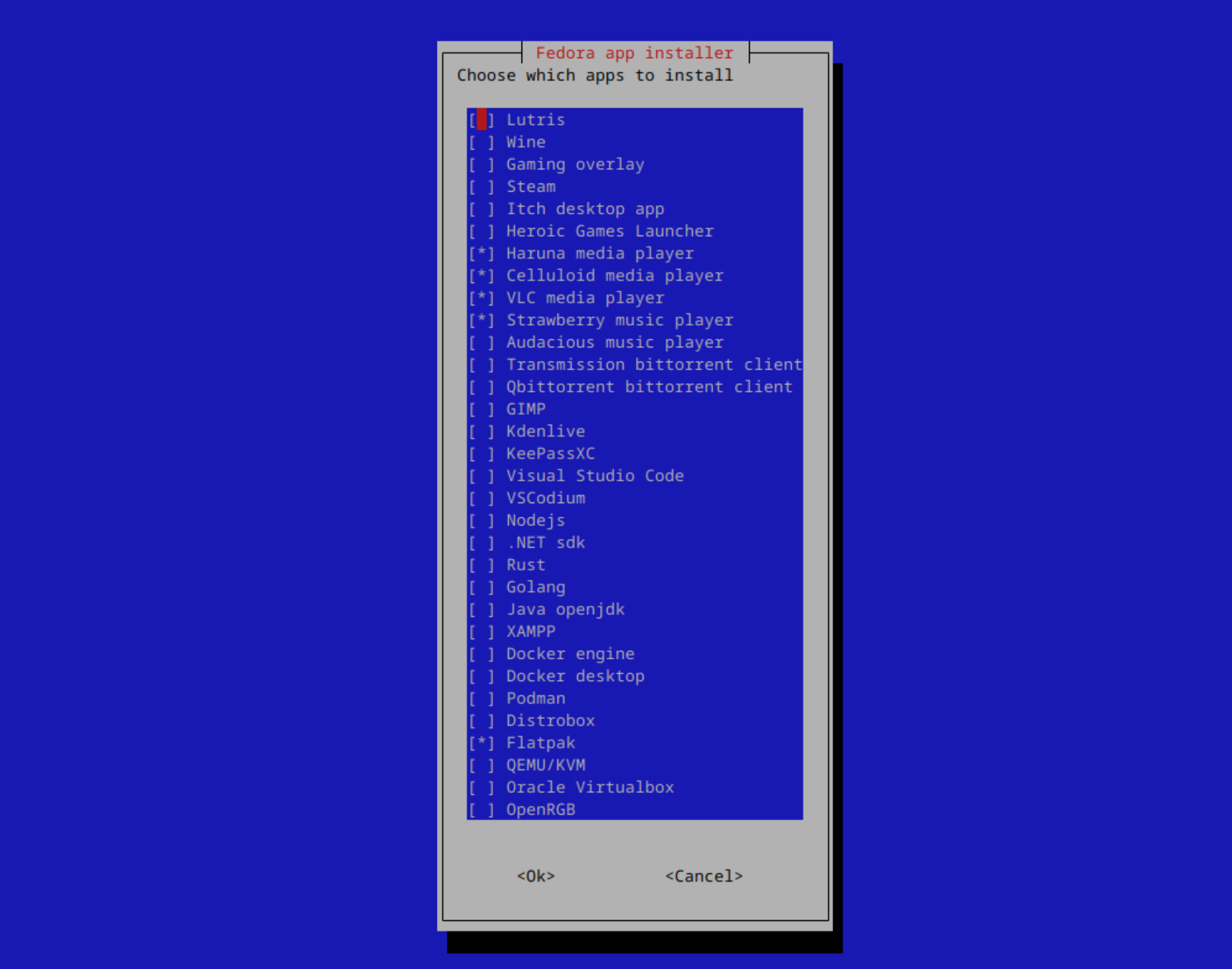Screen dimensions: 1232x969
Task: Select Oracle Virtualbox checkbox
Action: point(482,788)
